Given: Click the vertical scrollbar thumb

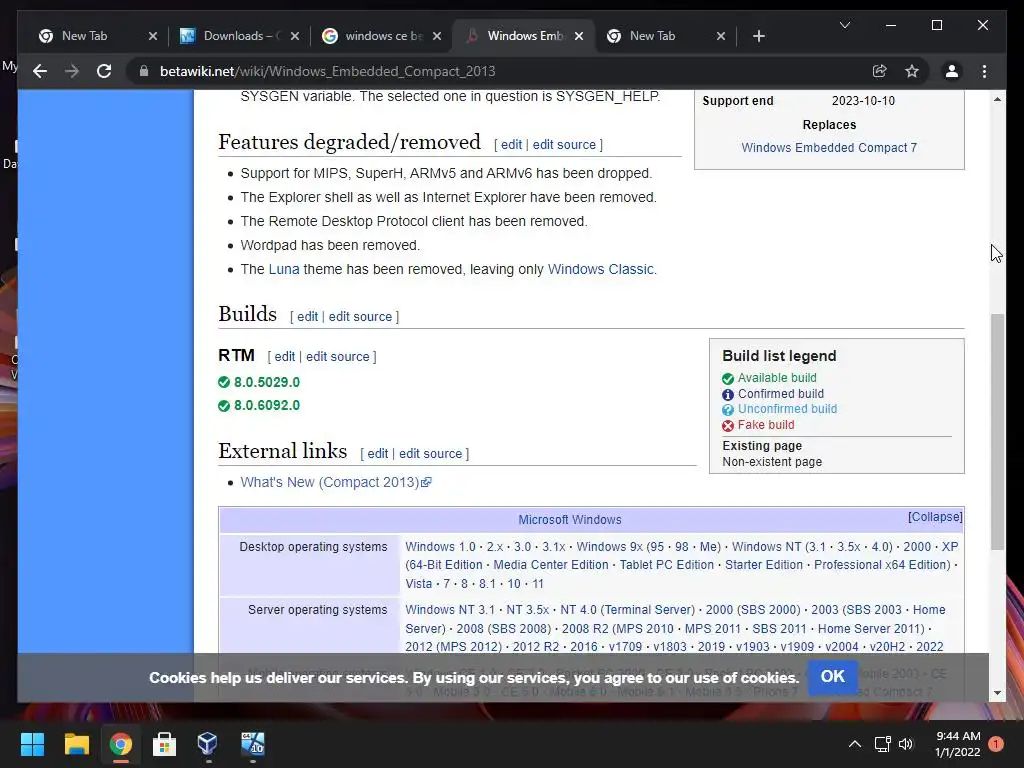Looking at the screenshot, I should point(997,432).
